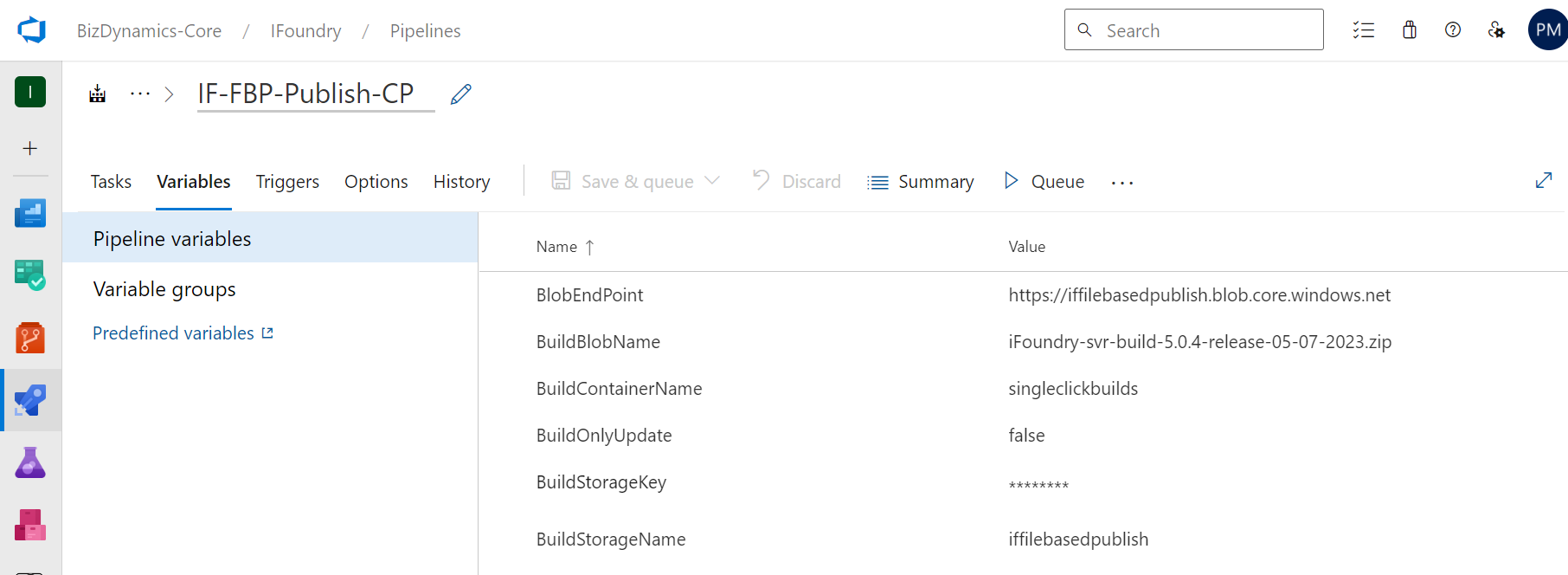Screen dimensions: 1568x575
Task: Click the Queue button
Action: [x=1044, y=182]
